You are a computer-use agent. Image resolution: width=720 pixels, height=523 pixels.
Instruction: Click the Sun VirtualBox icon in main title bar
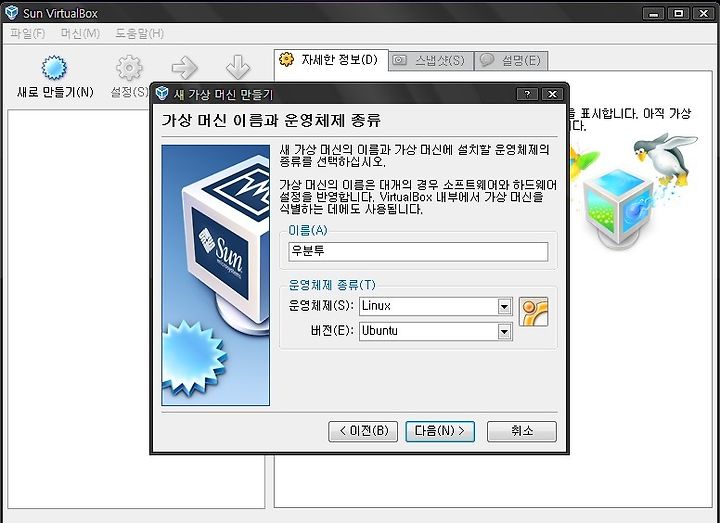11,13
